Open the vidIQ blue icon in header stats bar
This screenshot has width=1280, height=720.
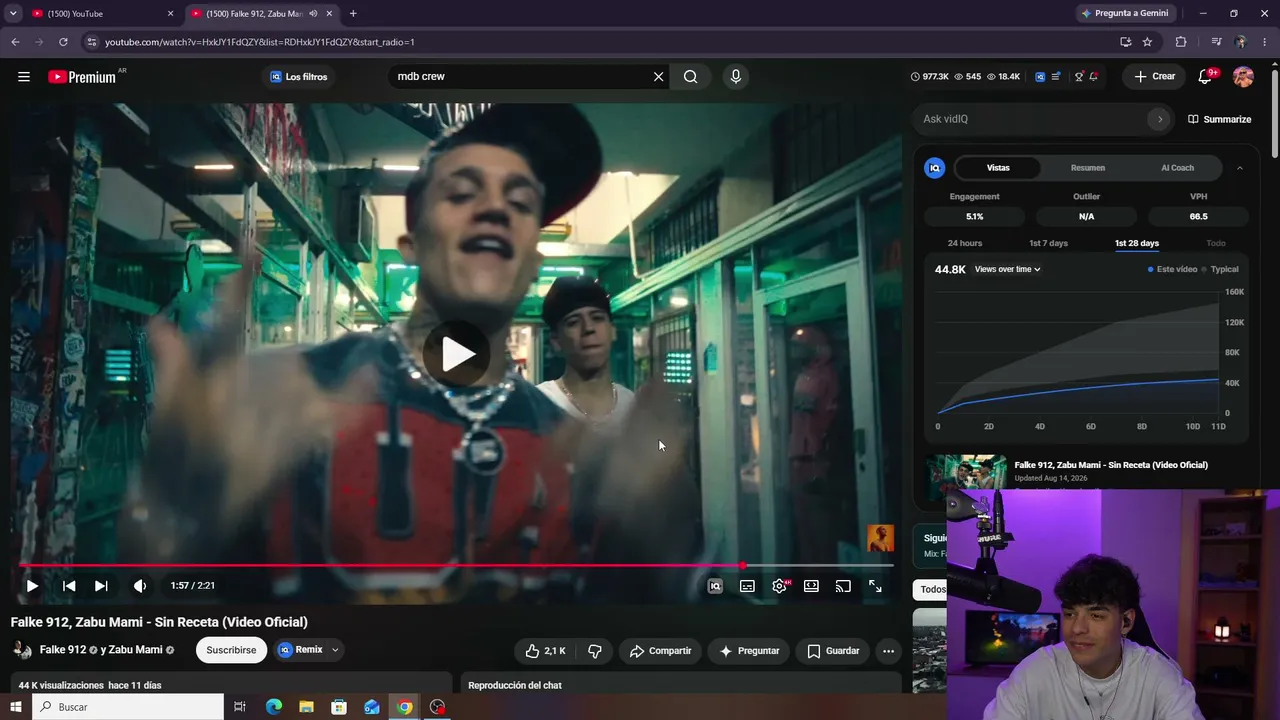pos(1040,76)
